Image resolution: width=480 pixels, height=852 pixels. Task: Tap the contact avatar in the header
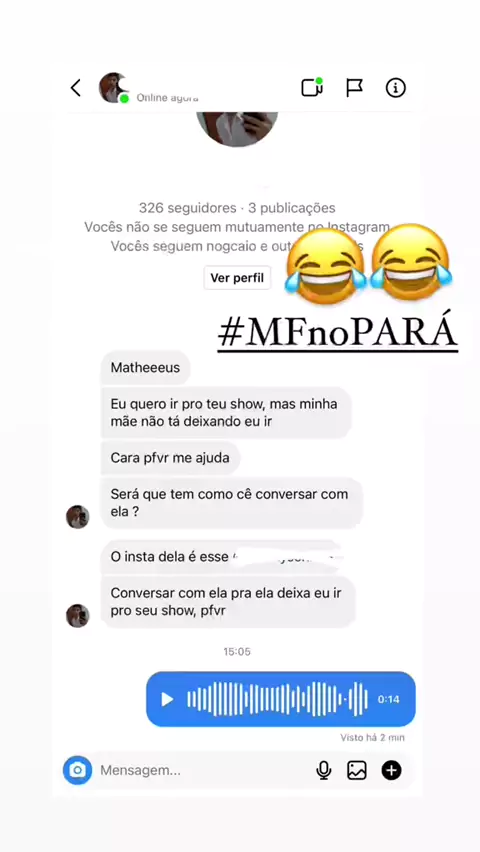coord(114,87)
